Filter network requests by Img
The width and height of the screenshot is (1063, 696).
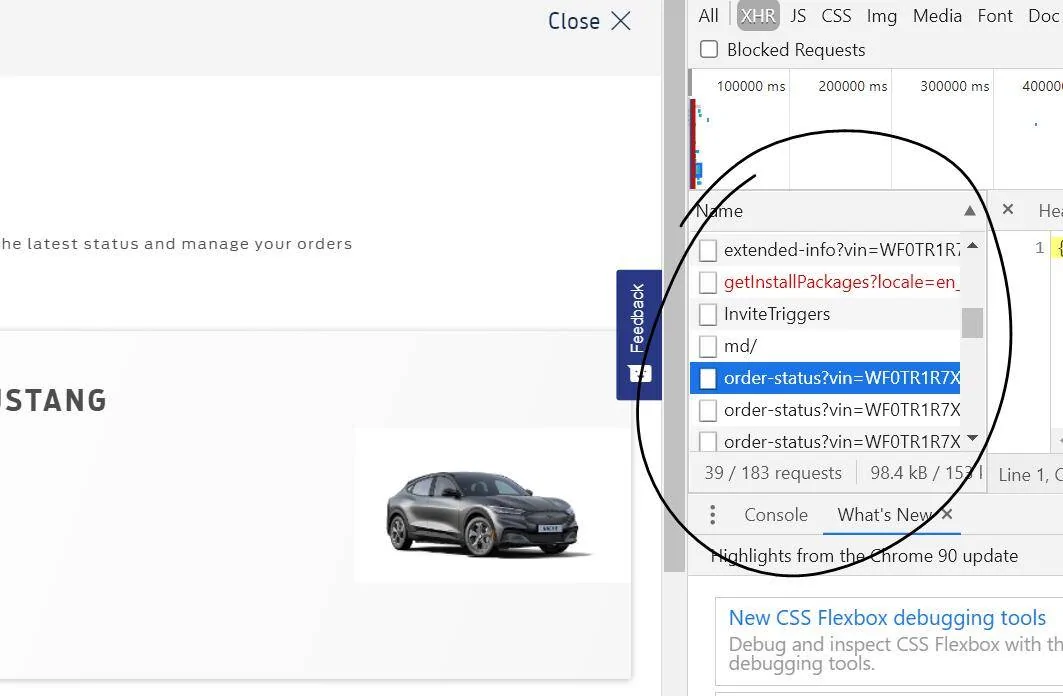pos(881,16)
